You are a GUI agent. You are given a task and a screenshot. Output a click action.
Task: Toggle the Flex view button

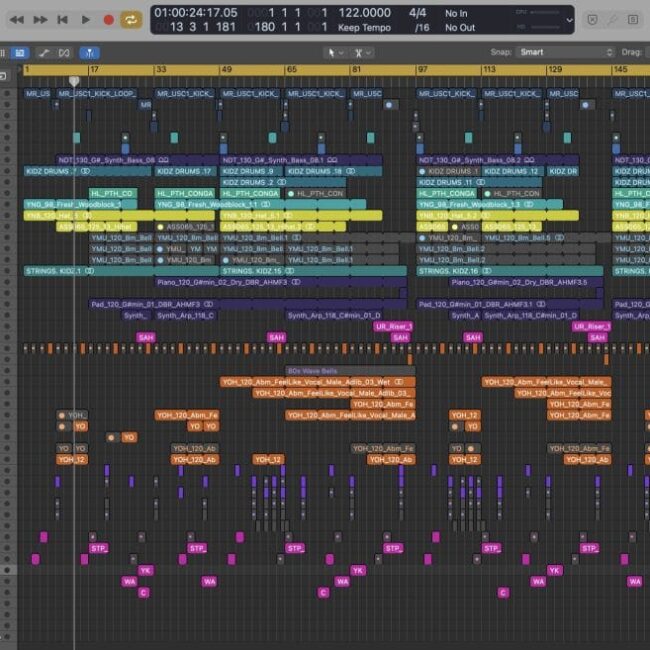[65, 52]
